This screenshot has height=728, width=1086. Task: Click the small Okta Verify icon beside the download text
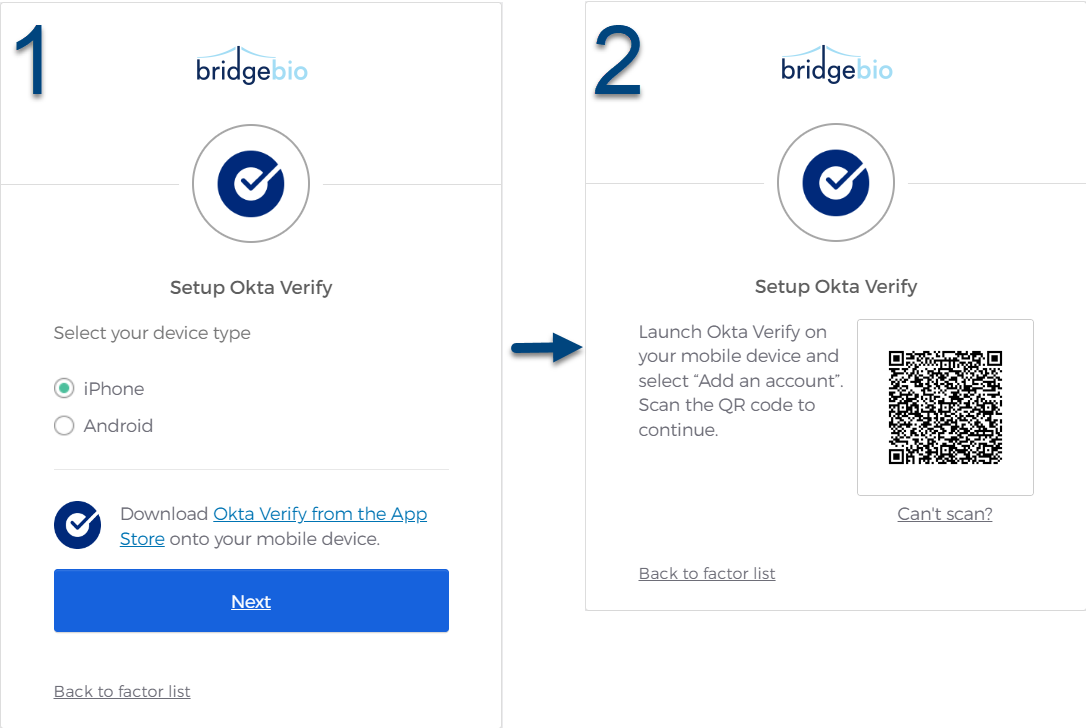(x=77, y=525)
